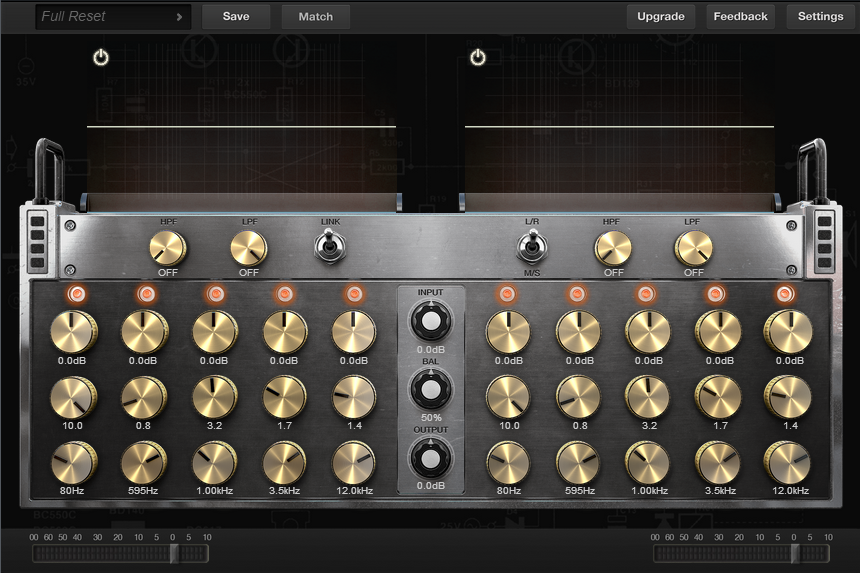
Task: Click the BAL balance knob
Action: coord(431,389)
